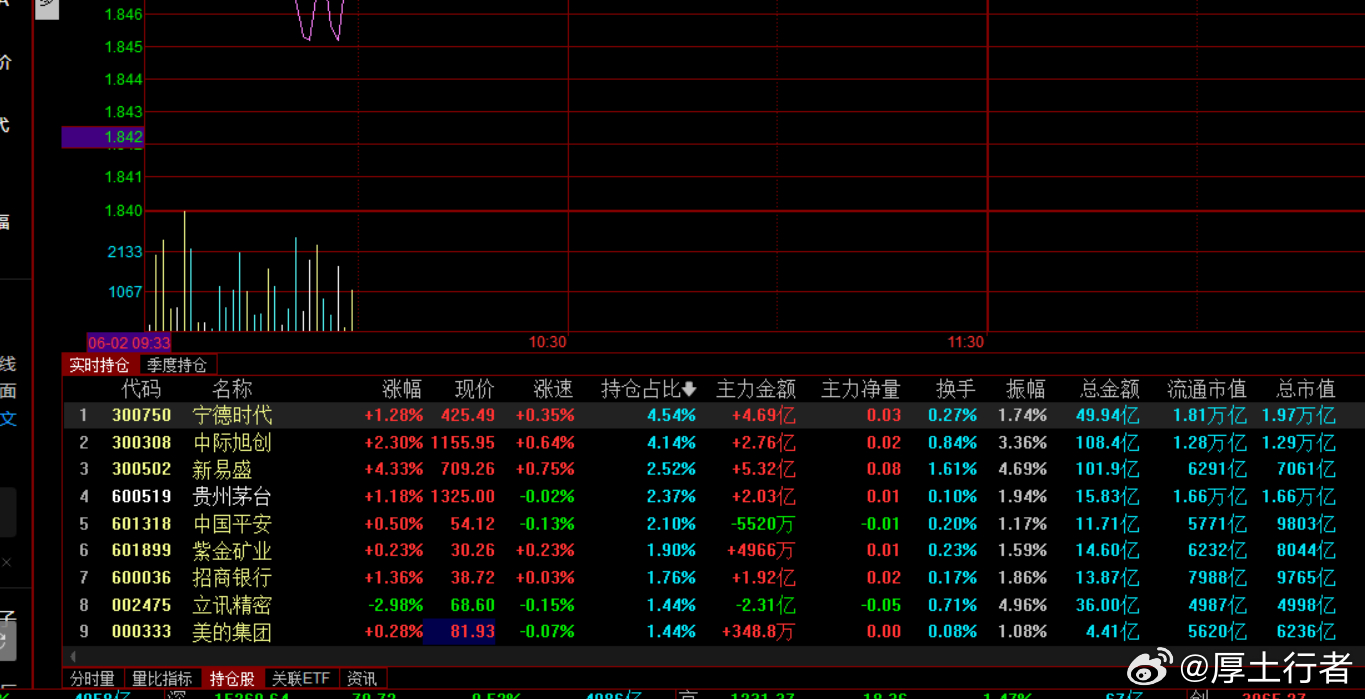Click the 1.846 price axis label
The height and width of the screenshot is (699, 1365).
point(124,14)
